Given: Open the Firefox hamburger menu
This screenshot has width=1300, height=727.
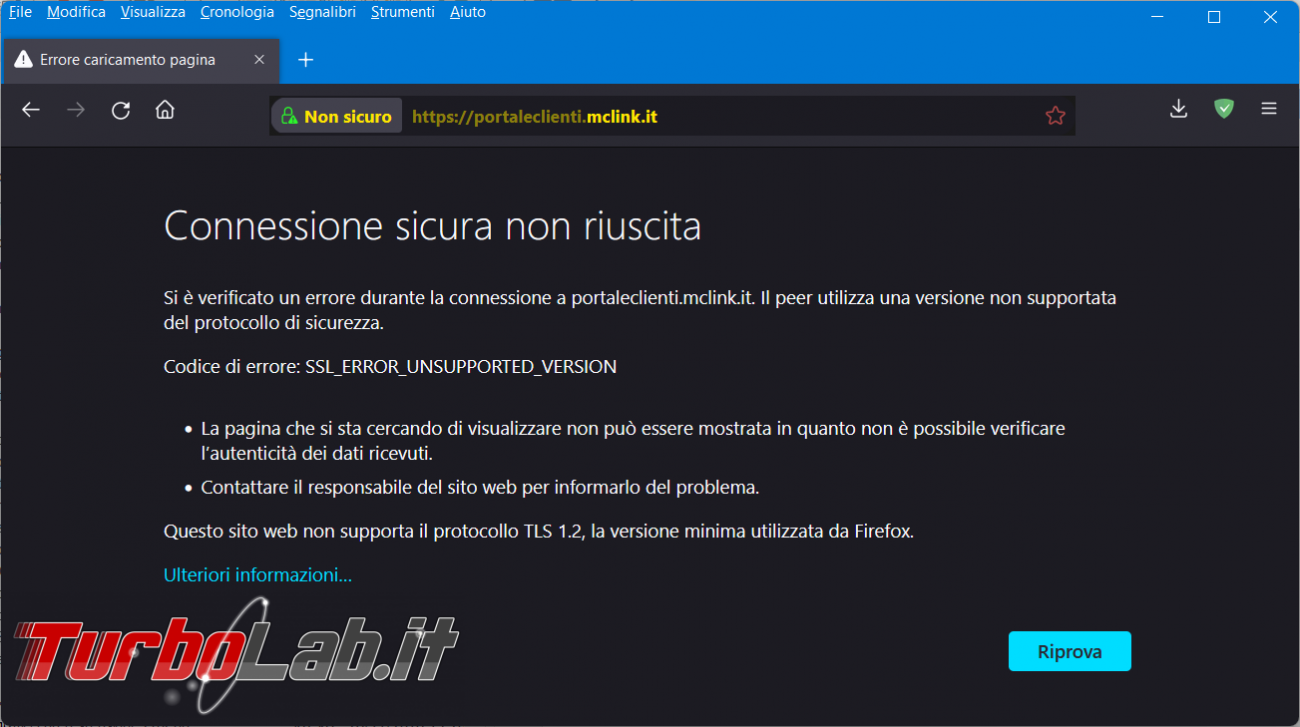Looking at the screenshot, I should (x=1269, y=109).
